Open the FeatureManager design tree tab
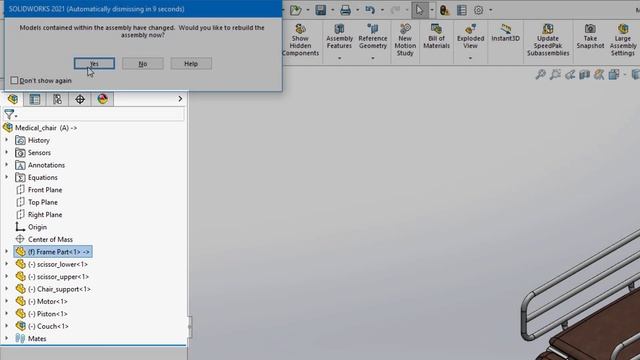The width and height of the screenshot is (640, 360). click(13, 99)
